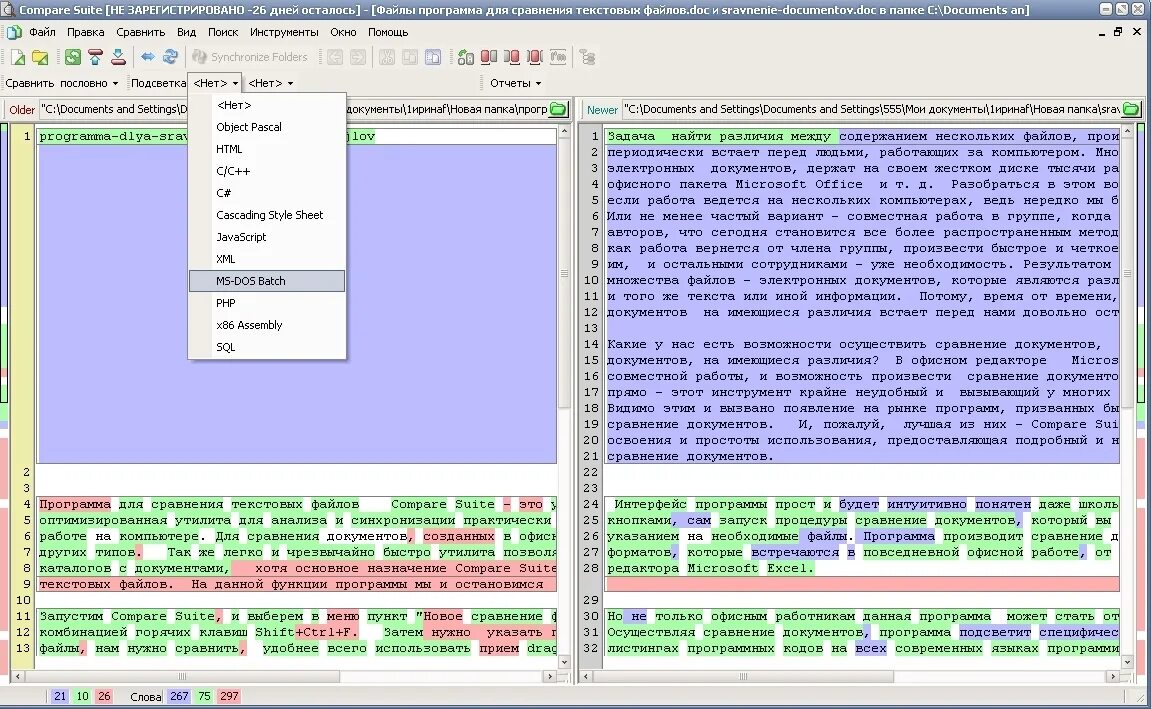Image resolution: width=1151 pixels, height=709 pixels.
Task: Click the third red column layout icon
Action: coord(534,57)
